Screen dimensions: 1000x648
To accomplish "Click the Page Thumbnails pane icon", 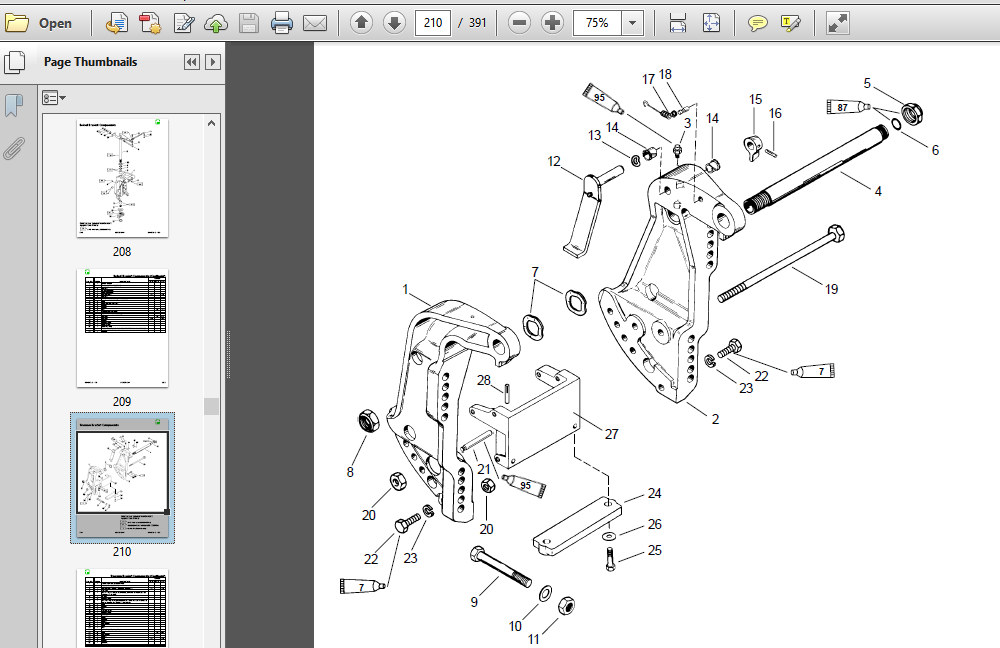I will tap(14, 63).
